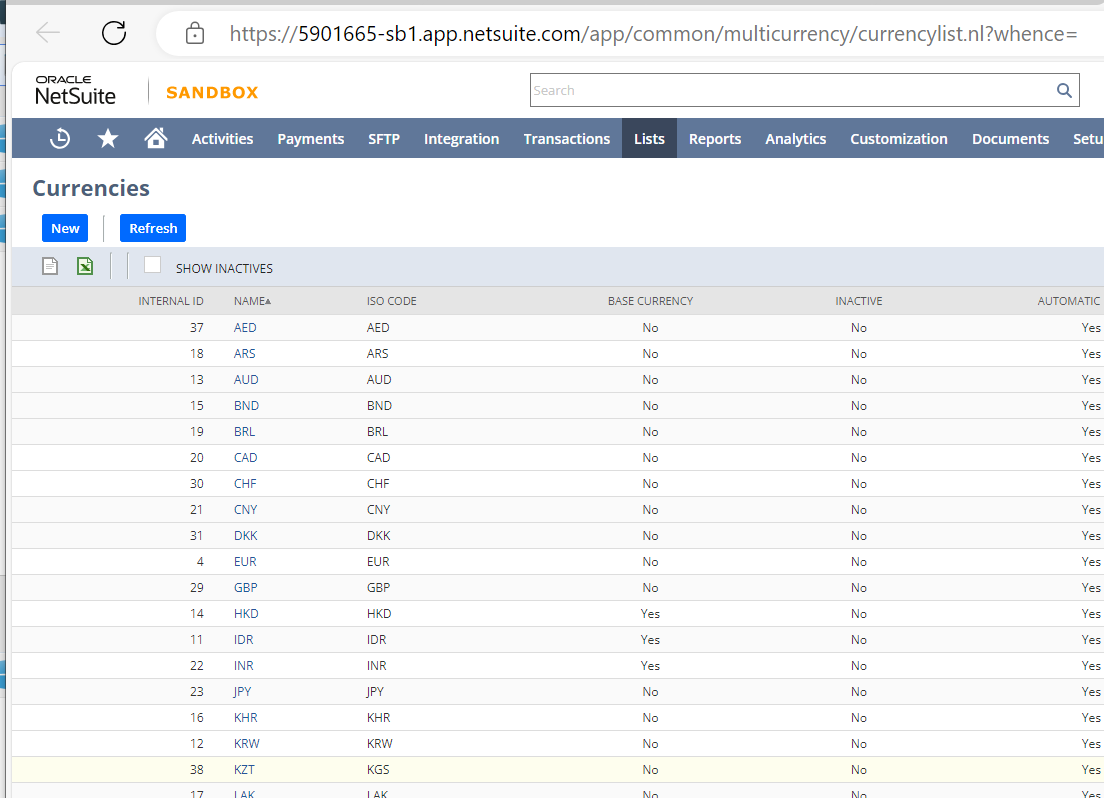The image size is (1104, 798).
Task: Open the ARS currency link
Action: 244,354
